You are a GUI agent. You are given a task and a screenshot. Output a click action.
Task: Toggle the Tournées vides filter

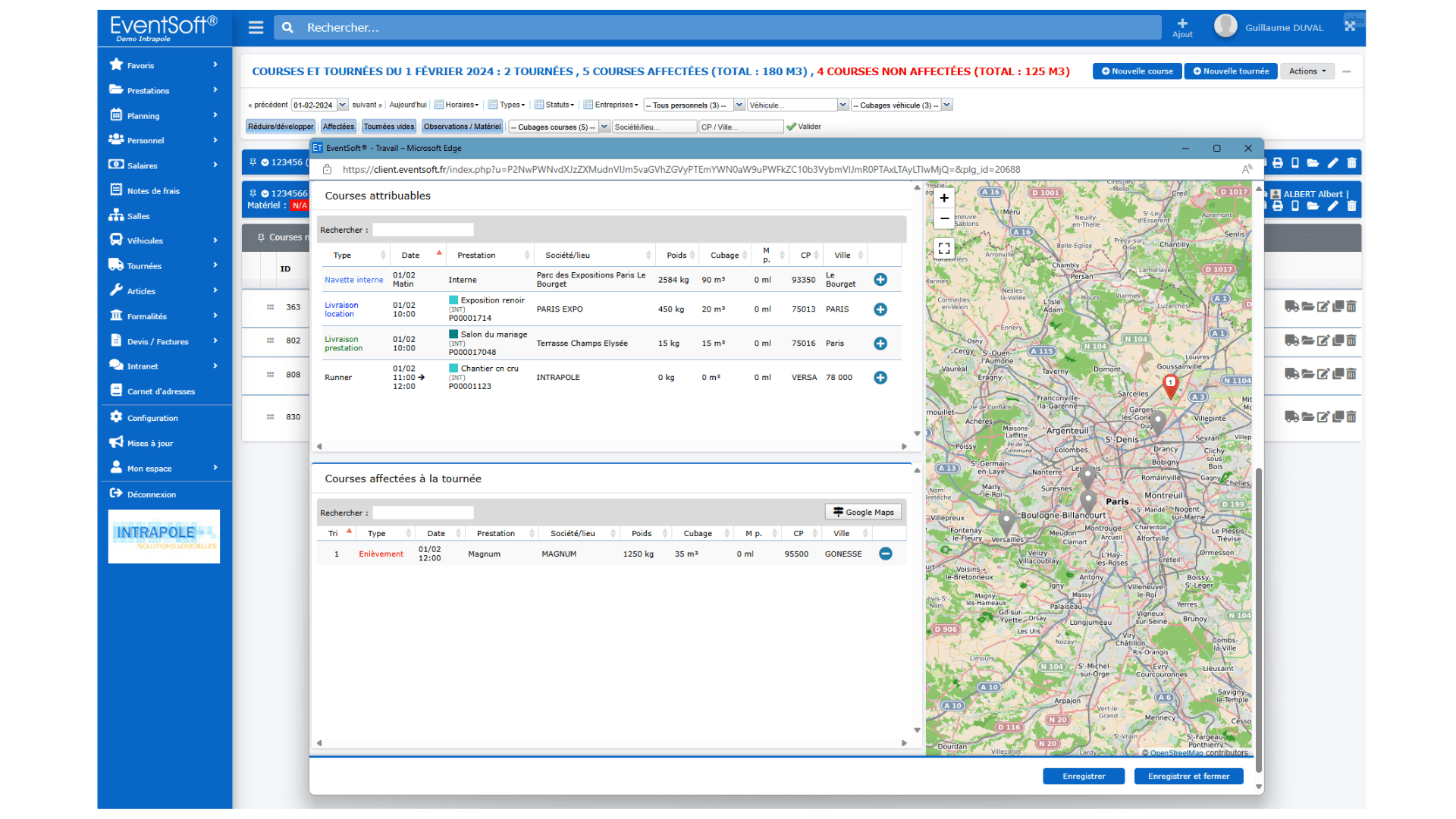tap(388, 127)
